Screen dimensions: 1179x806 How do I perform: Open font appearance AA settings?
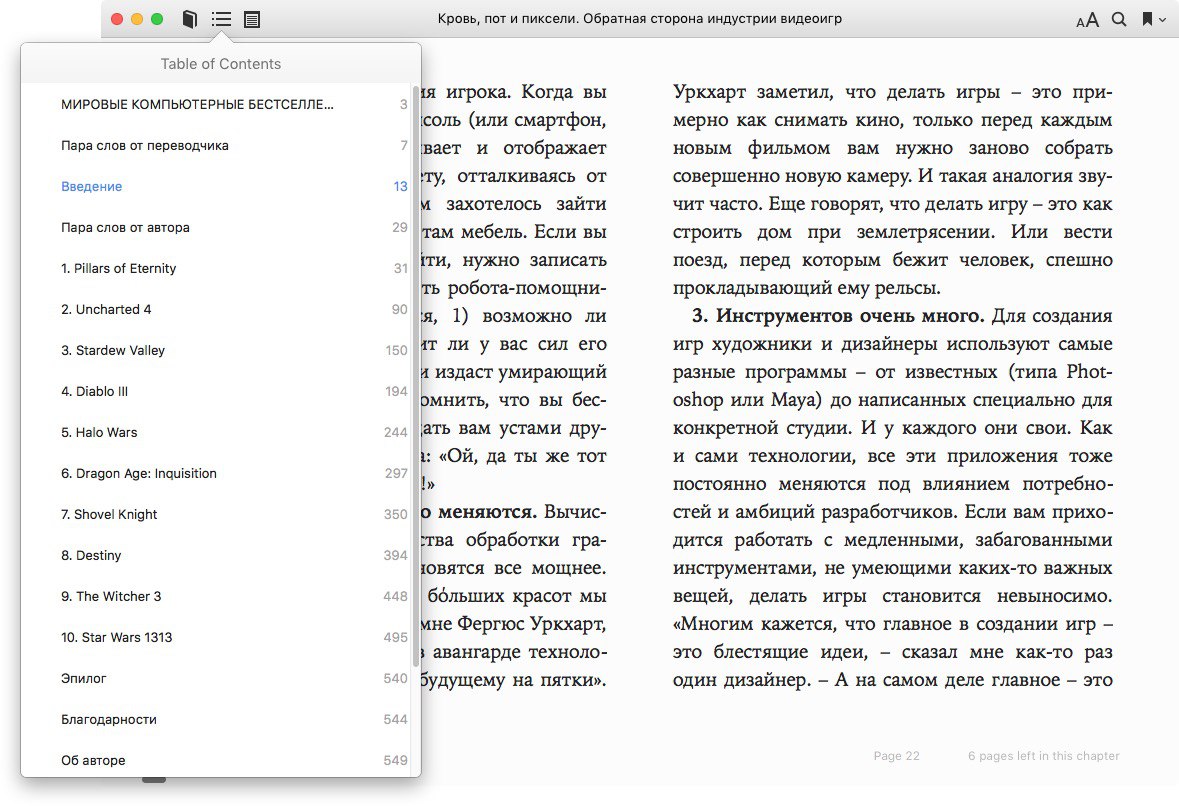pos(1087,20)
